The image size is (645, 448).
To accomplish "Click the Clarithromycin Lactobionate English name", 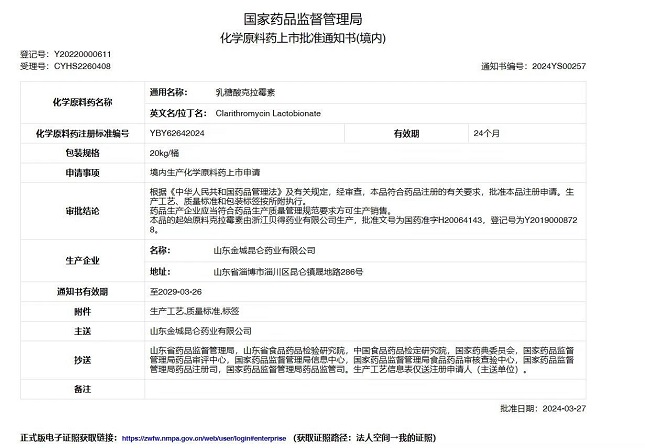I will point(270,113).
